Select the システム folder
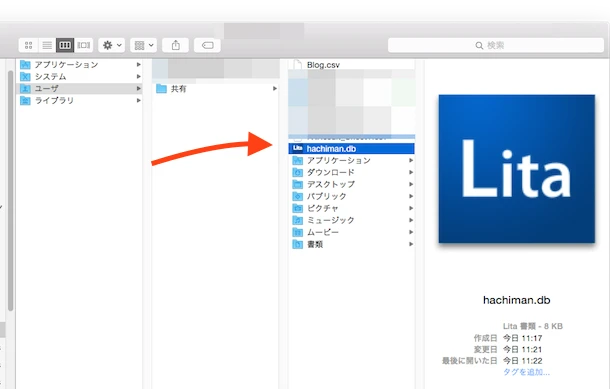 [79, 77]
